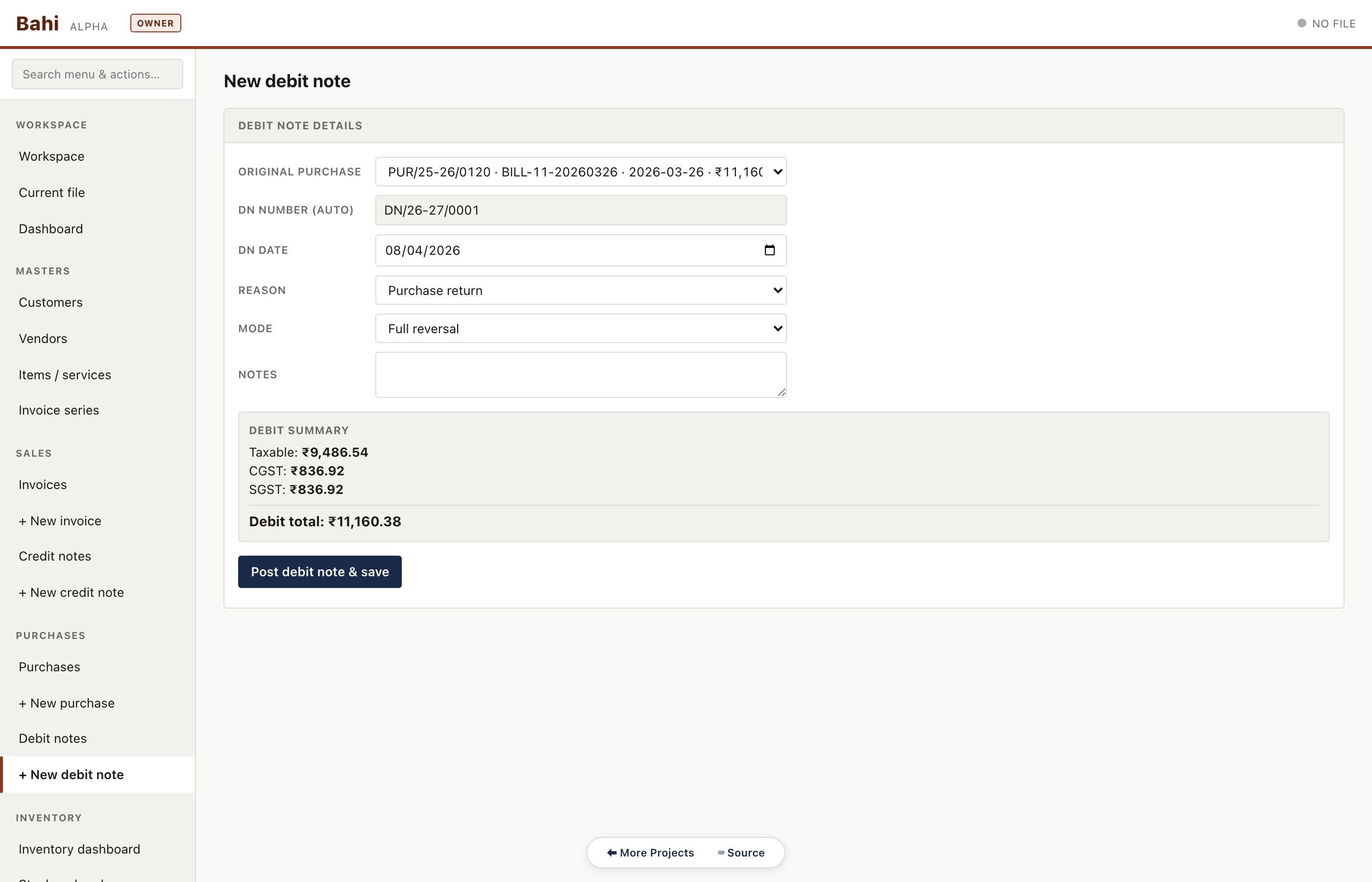Viewport: 1372px width, 882px height.
Task: Navigate to Credit notes
Action: (x=55, y=556)
